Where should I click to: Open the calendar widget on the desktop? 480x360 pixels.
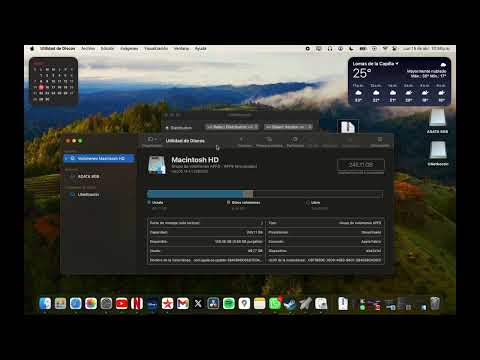point(54,81)
